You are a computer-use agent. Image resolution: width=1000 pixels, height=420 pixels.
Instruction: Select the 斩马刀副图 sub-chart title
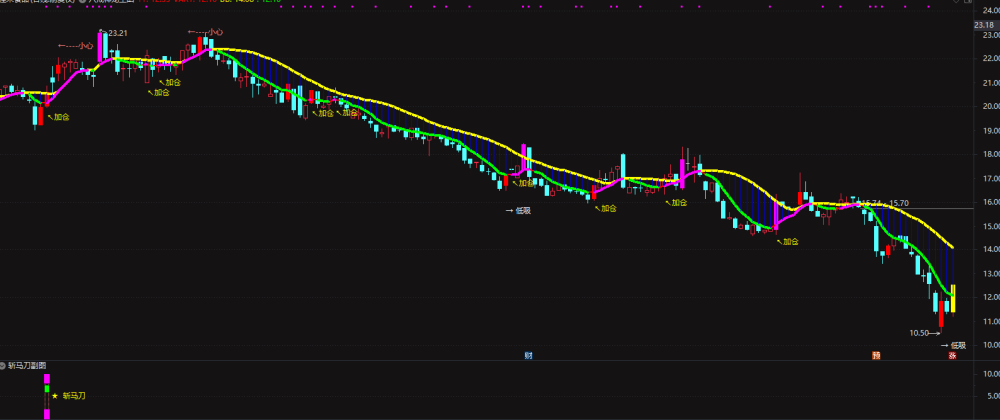tap(27, 366)
